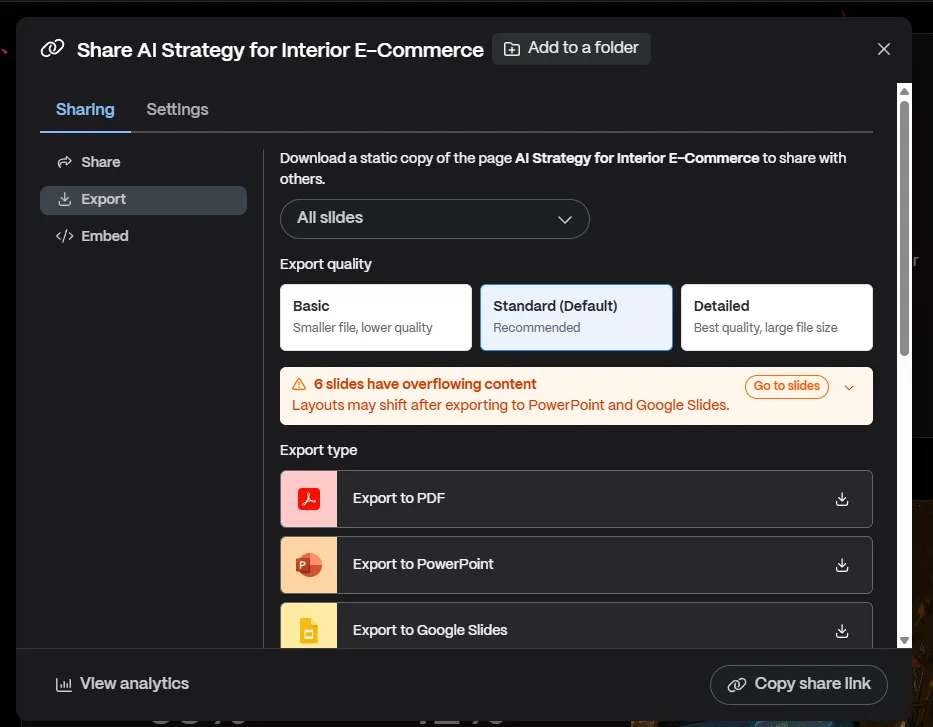Click the dialog scrollbar thumb
The height and width of the screenshot is (727, 933).
pos(904,228)
